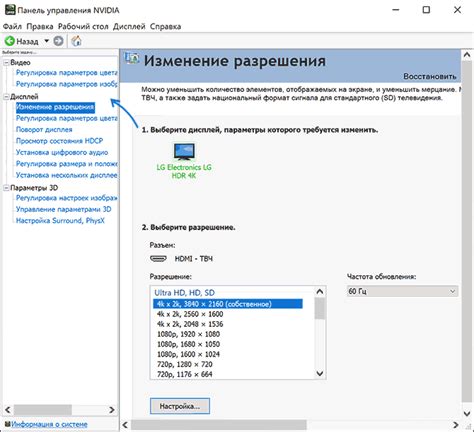Open the Частота обновления 60 Гц dropdown
Image resolution: width=474 pixels, height=432 pixels.
402,291
